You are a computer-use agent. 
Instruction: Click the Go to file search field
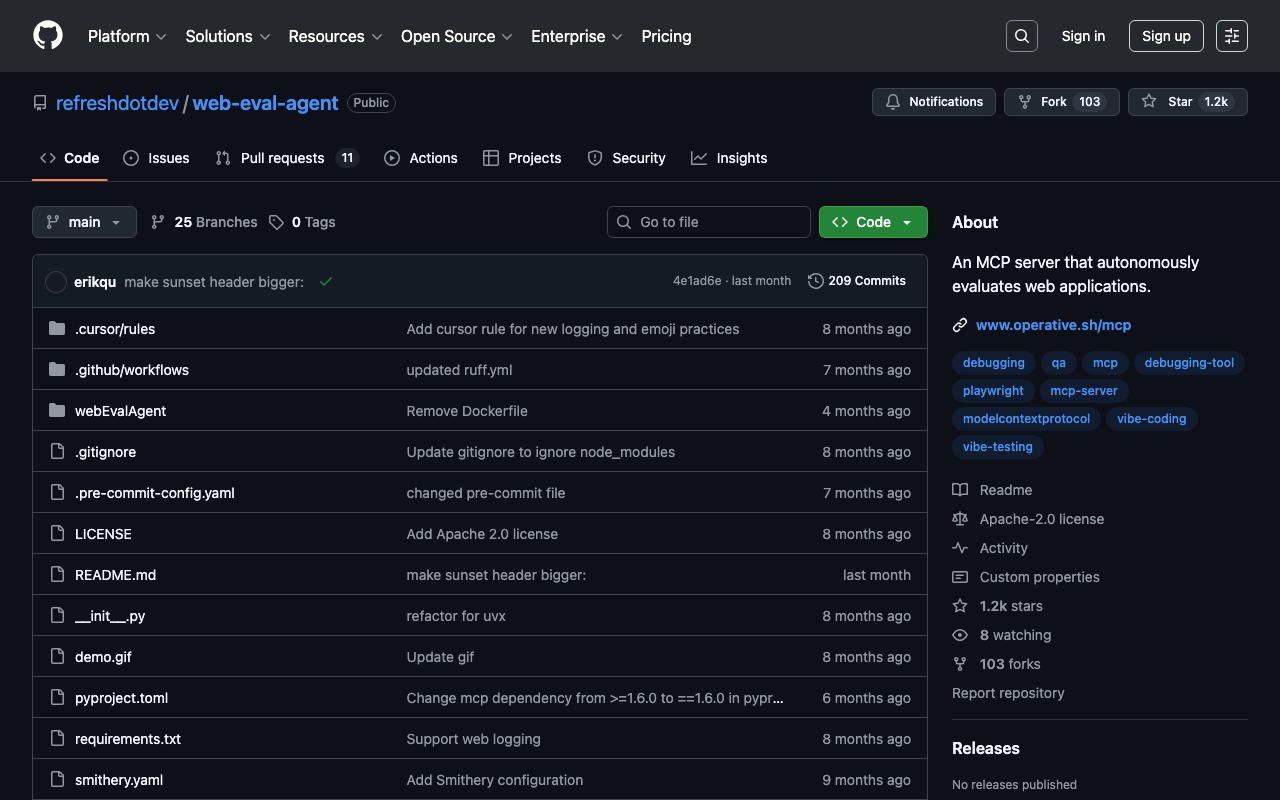[709, 222]
